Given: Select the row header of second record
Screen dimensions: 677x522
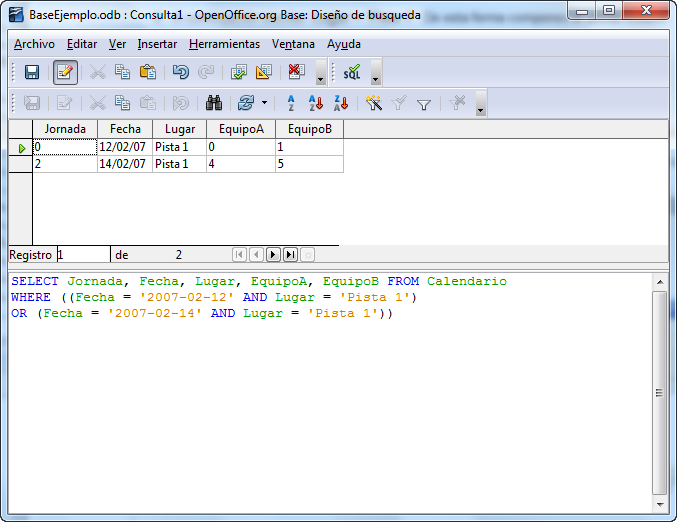Looking at the screenshot, I should click(21, 164).
